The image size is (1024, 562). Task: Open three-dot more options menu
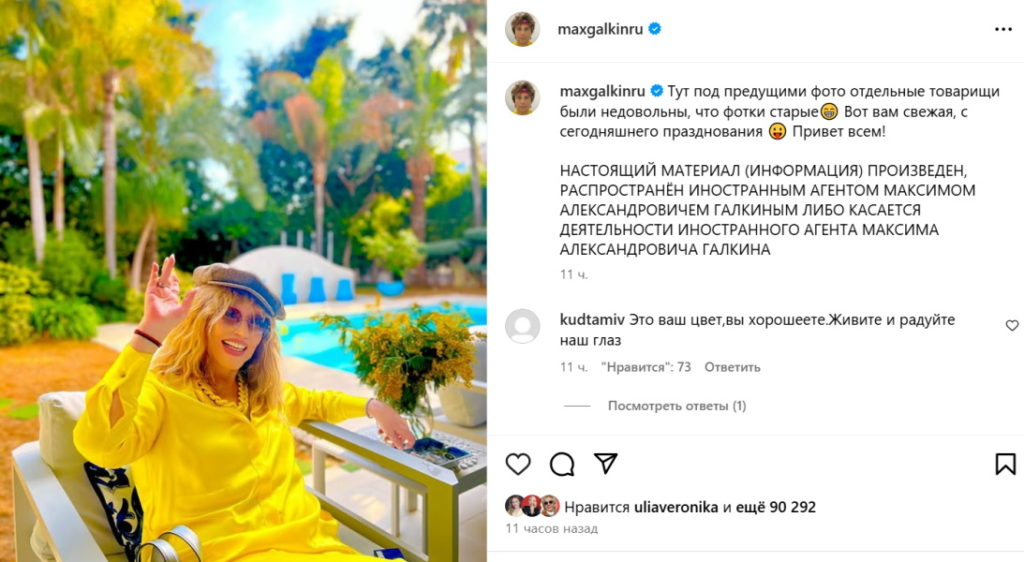[x=1003, y=30]
